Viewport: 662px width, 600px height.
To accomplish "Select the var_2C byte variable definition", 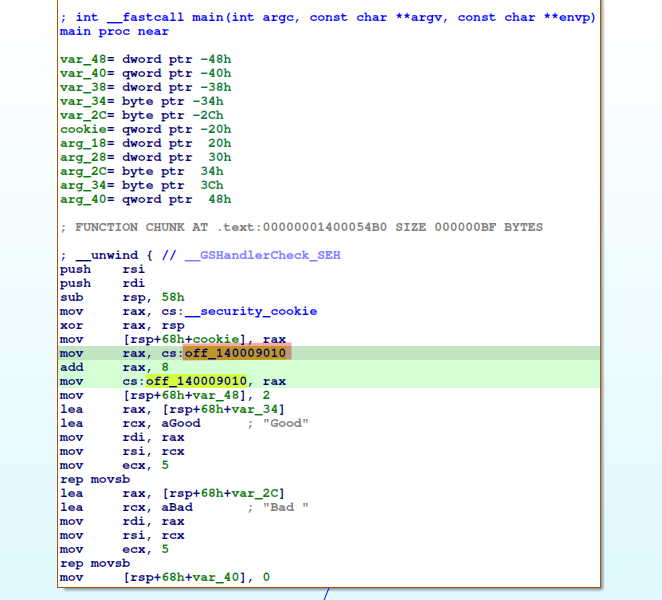I will pyautogui.click(x=78, y=115).
